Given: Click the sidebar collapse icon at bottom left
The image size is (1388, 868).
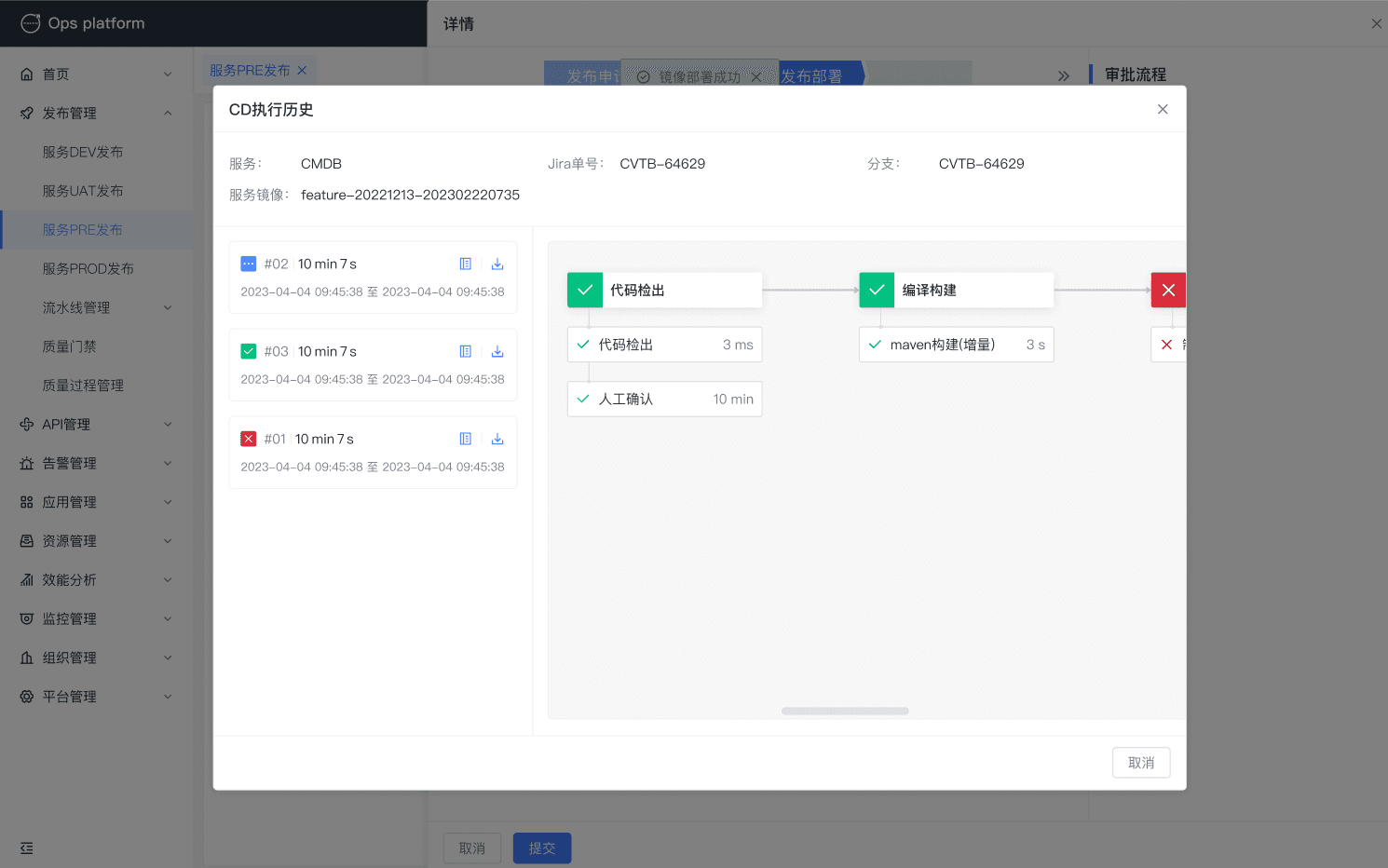Looking at the screenshot, I should 26,848.
